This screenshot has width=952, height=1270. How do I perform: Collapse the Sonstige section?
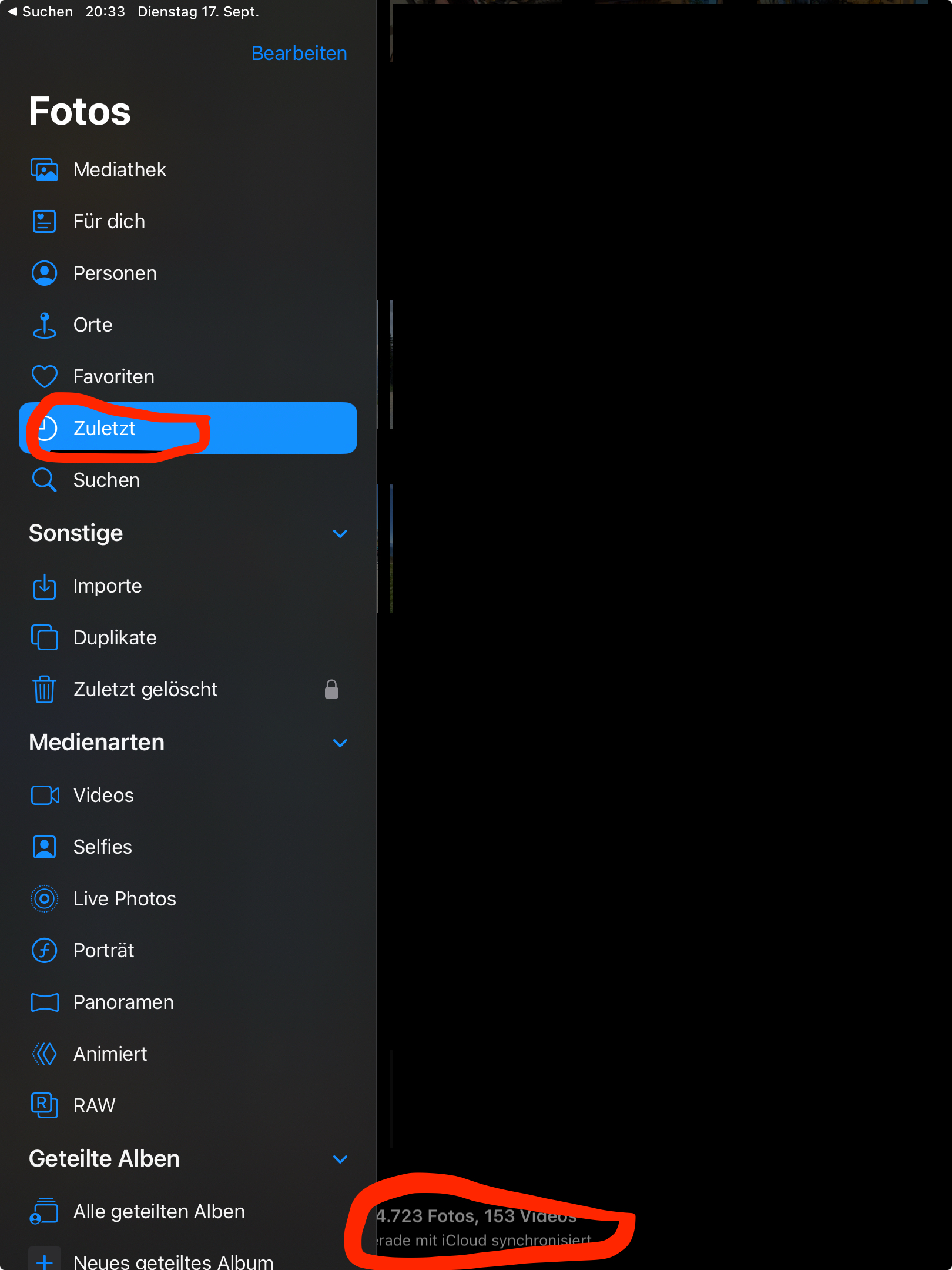point(340,534)
